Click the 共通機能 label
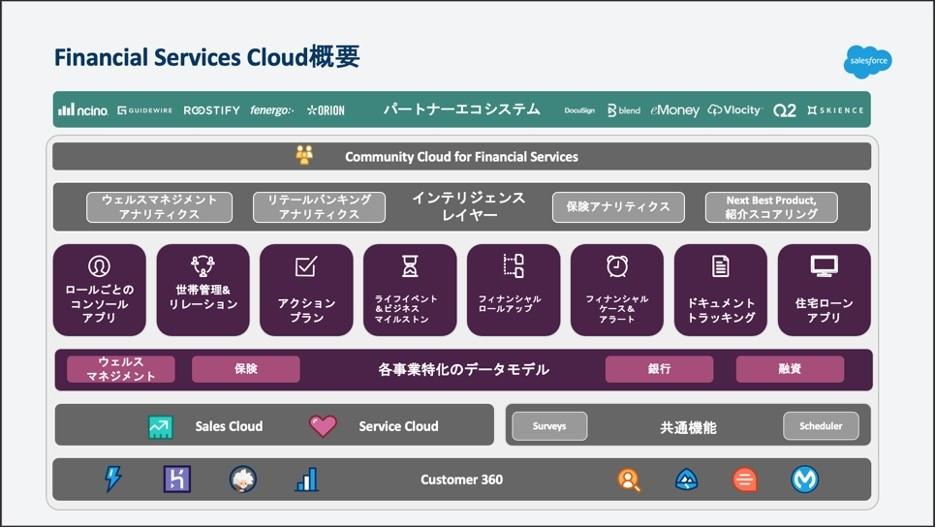Viewport: 936px width, 528px height. coord(688,427)
